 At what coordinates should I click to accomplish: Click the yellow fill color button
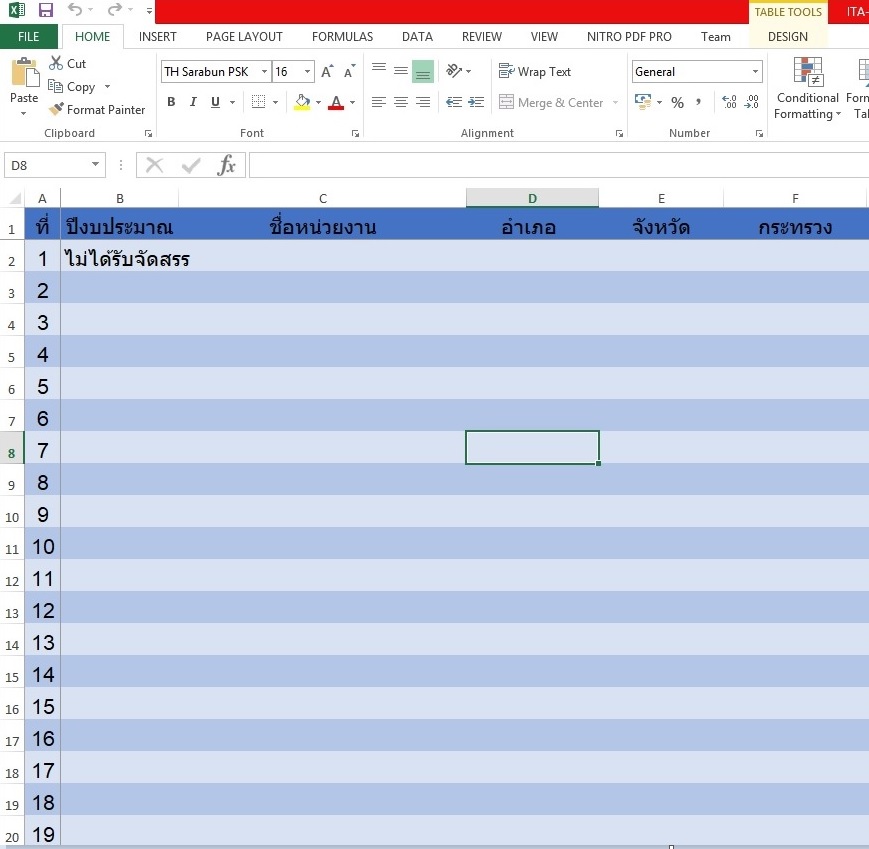(x=302, y=102)
